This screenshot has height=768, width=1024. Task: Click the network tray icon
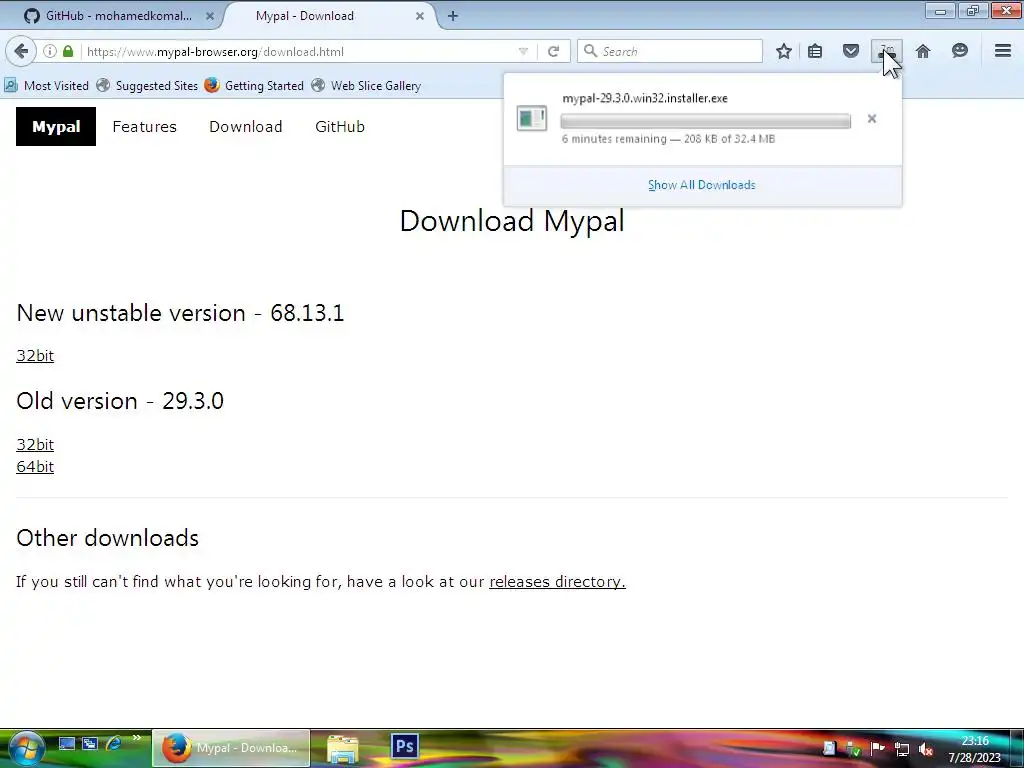902,749
